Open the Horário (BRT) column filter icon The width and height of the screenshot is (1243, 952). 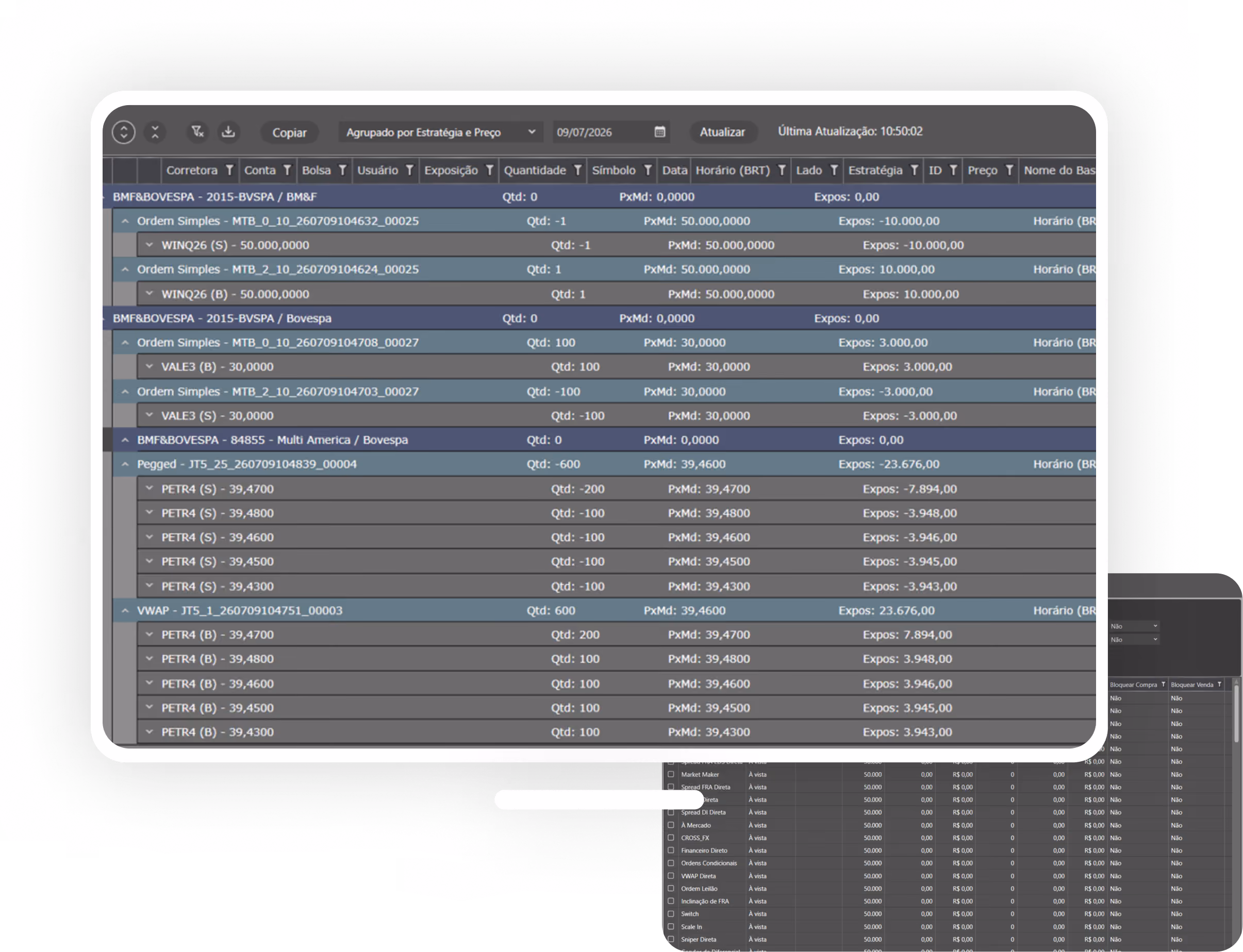[781, 170]
